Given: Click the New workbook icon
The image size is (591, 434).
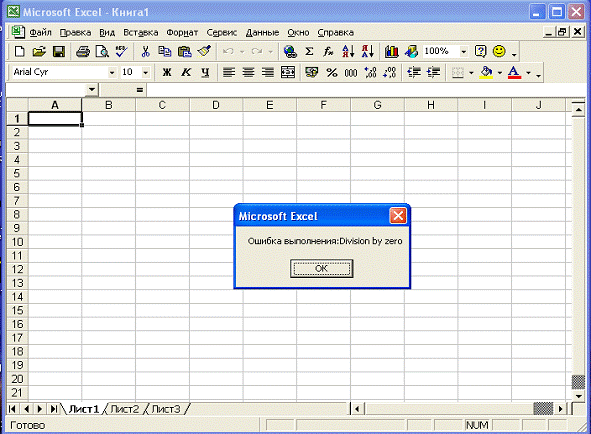Looking at the screenshot, I should 19,51.
